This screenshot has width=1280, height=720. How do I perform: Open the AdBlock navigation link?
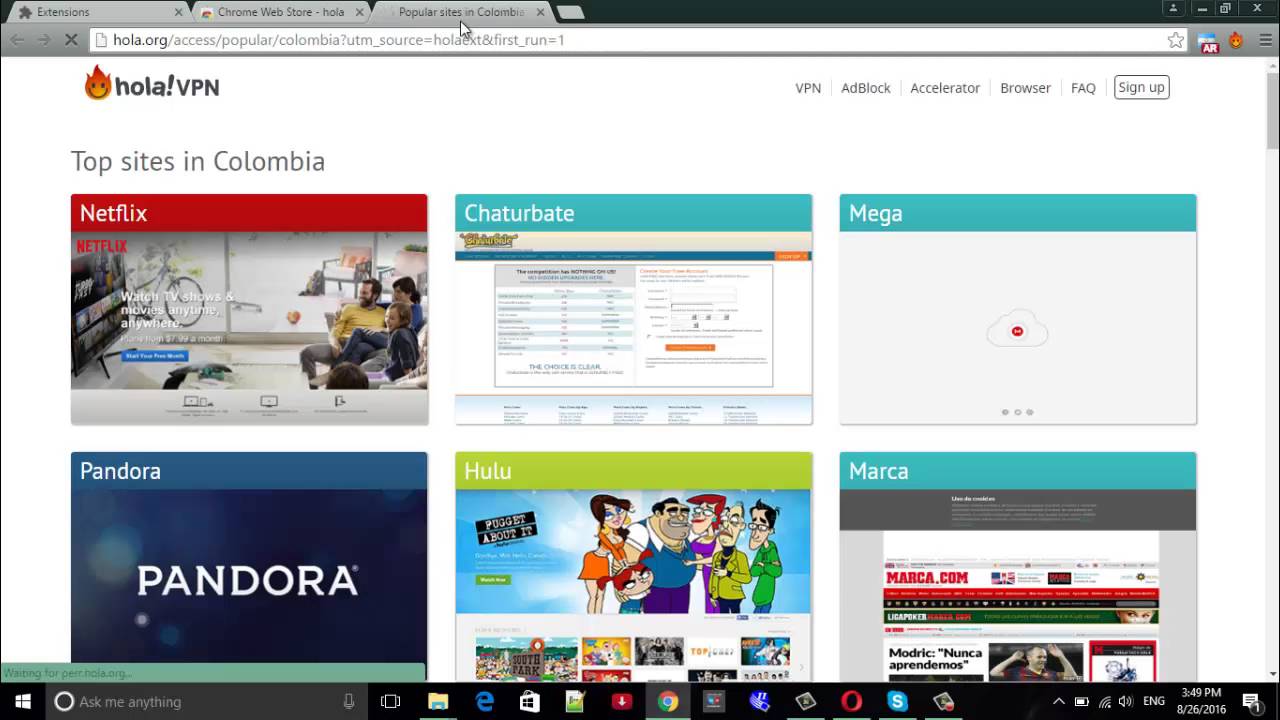click(866, 88)
